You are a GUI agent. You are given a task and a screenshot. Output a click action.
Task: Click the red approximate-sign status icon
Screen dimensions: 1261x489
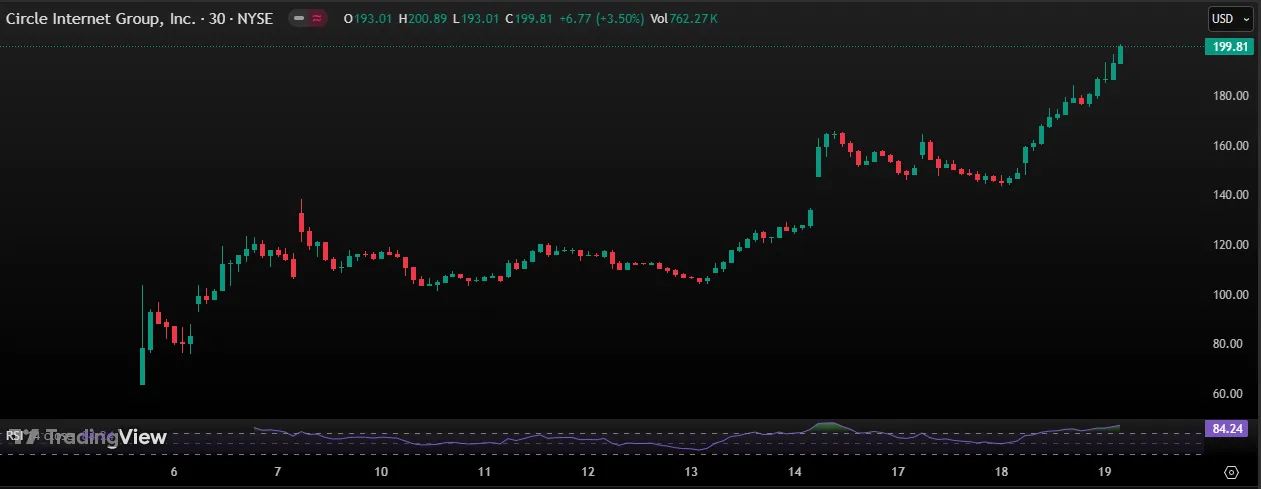318,18
